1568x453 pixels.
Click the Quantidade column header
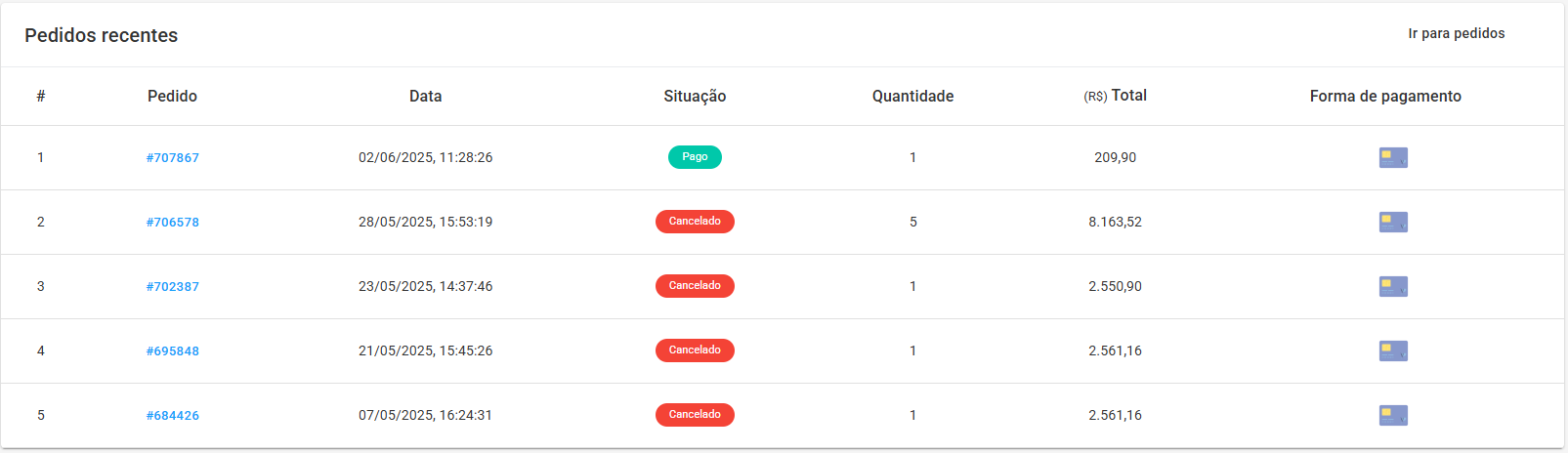point(912,96)
